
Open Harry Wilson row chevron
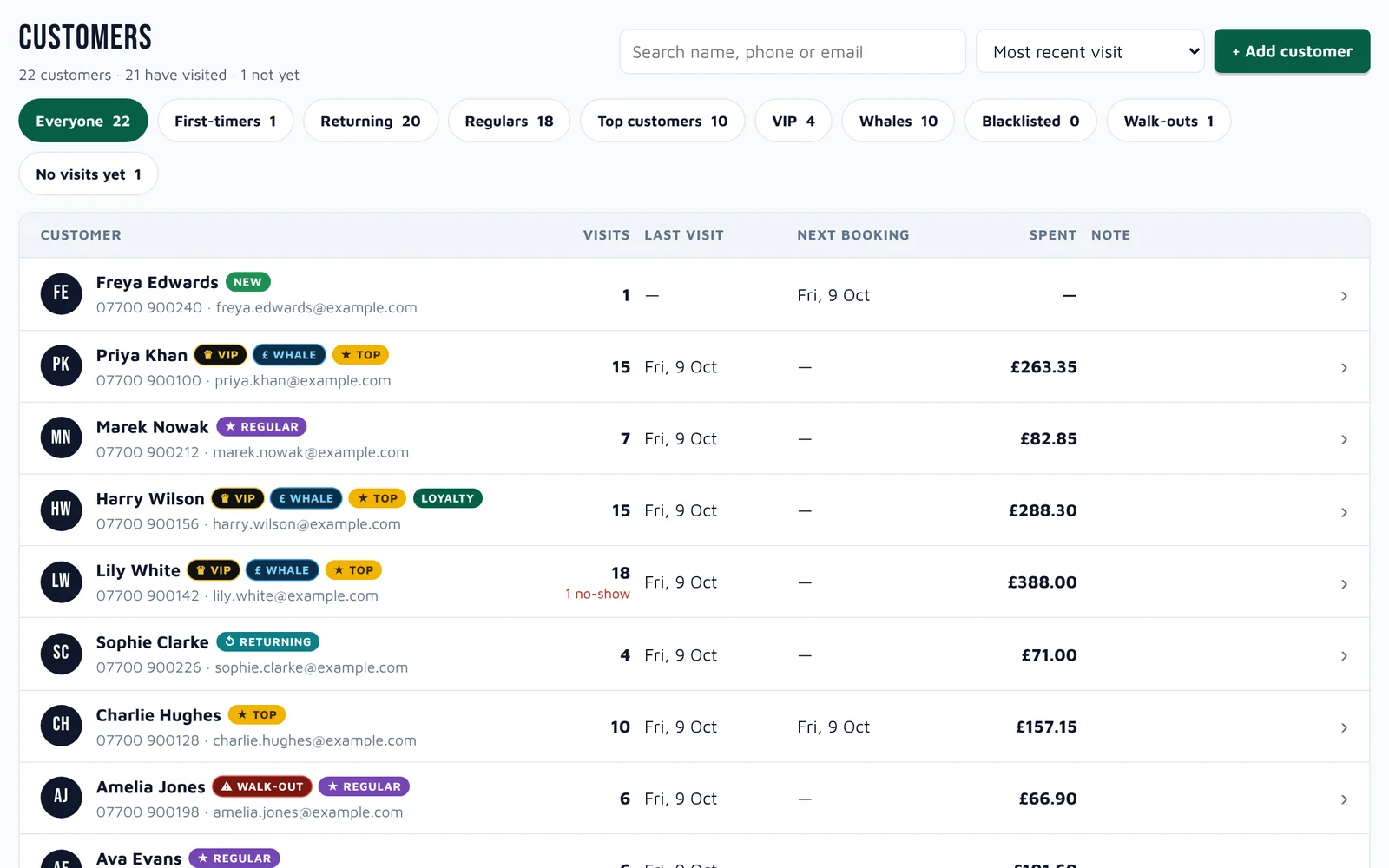(1344, 512)
